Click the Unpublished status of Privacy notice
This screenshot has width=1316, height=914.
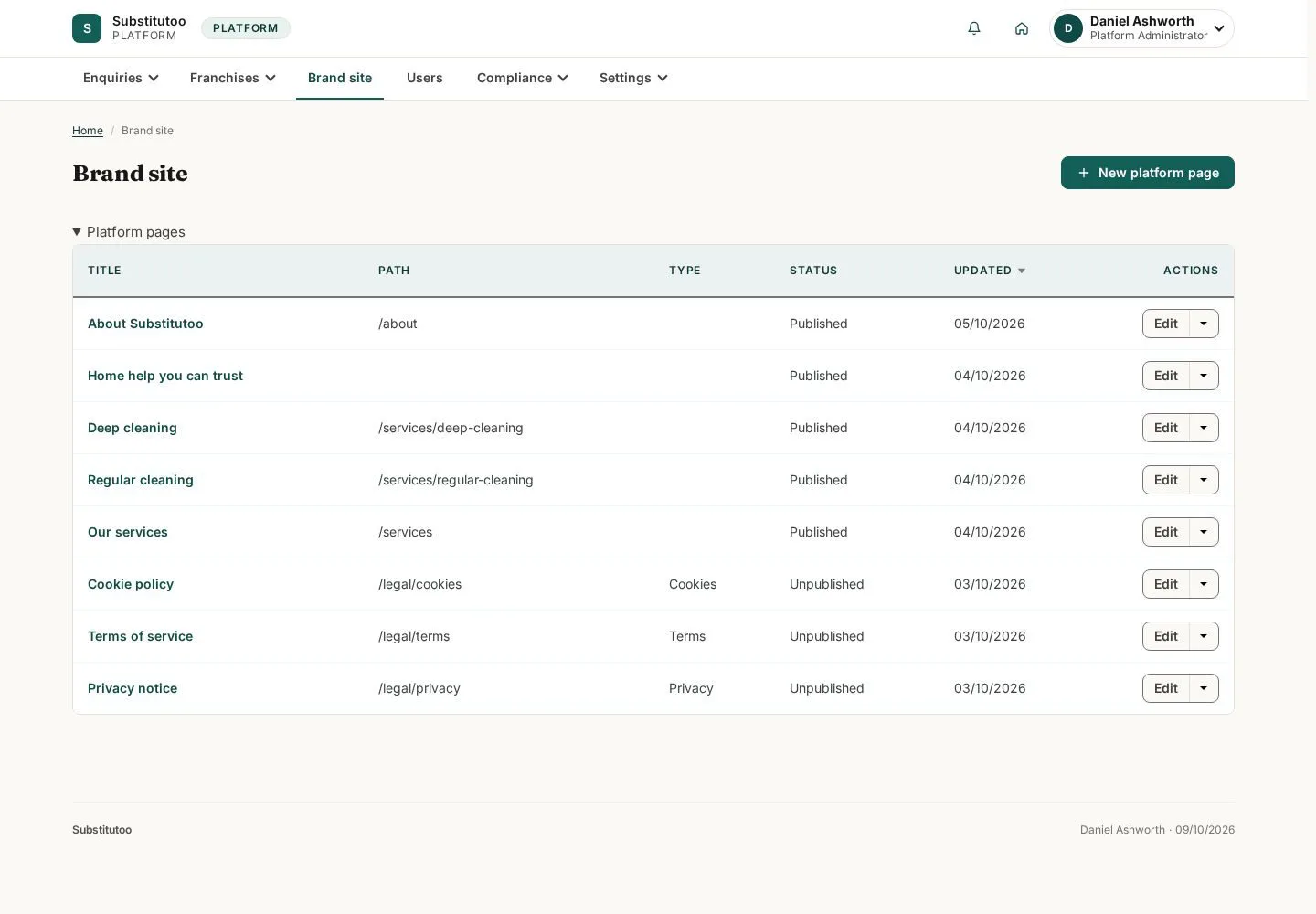[826, 688]
